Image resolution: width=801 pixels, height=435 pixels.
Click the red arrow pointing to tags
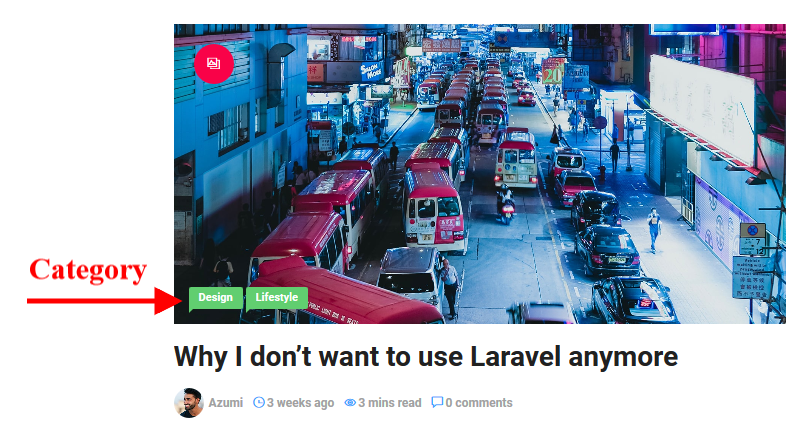[104, 301]
